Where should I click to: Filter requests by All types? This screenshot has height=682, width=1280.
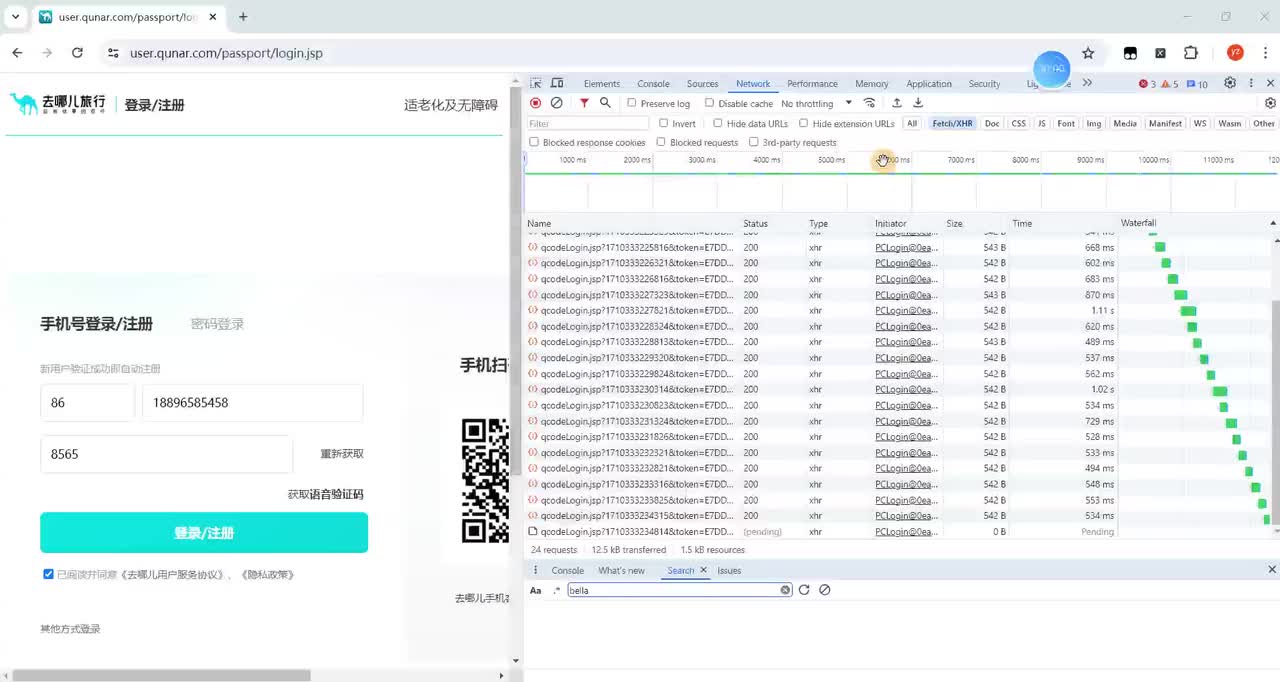(912, 123)
